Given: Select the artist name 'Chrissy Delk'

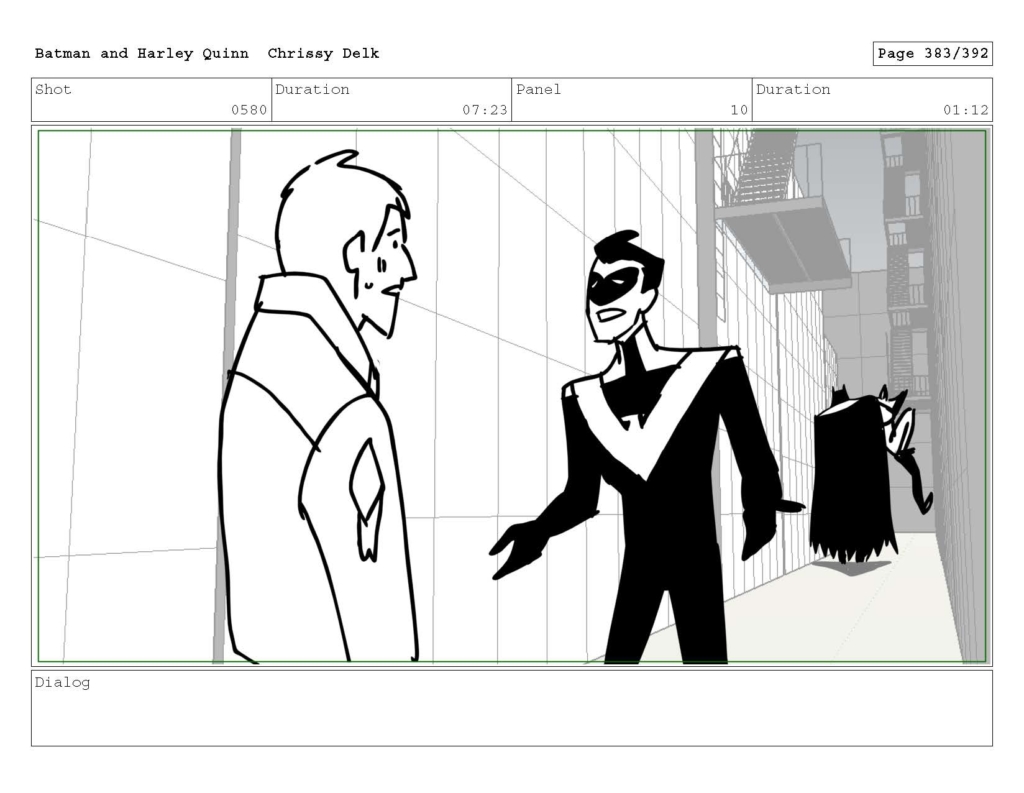Looking at the screenshot, I should pyautogui.click(x=323, y=54).
